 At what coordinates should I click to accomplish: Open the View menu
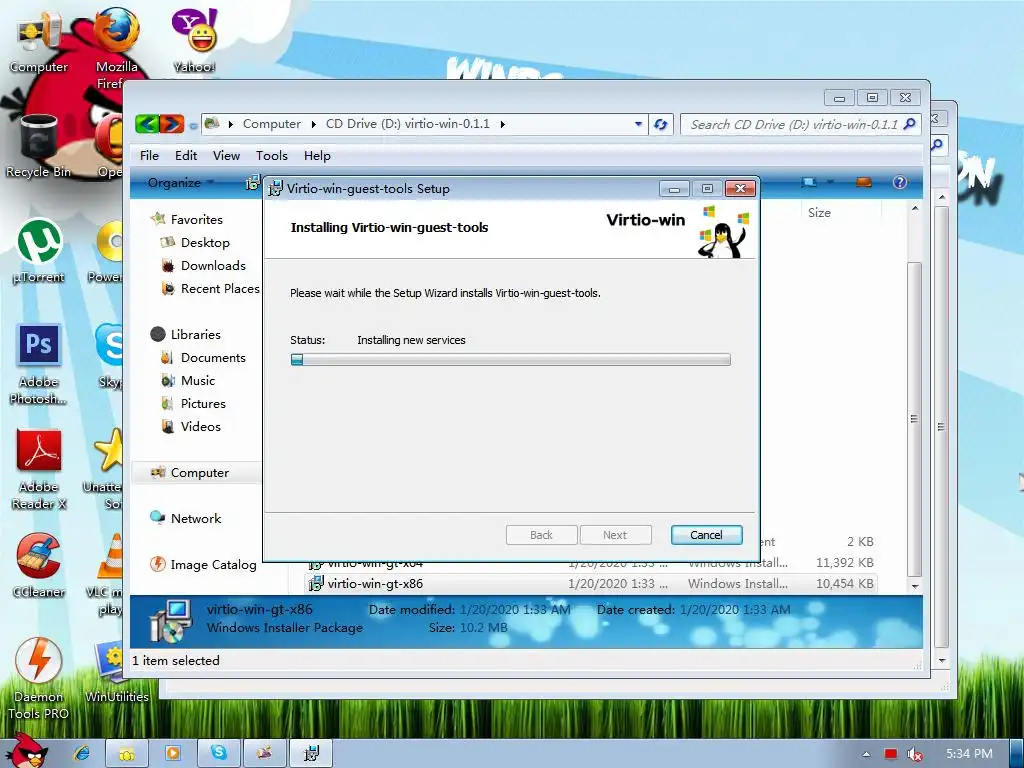point(226,155)
